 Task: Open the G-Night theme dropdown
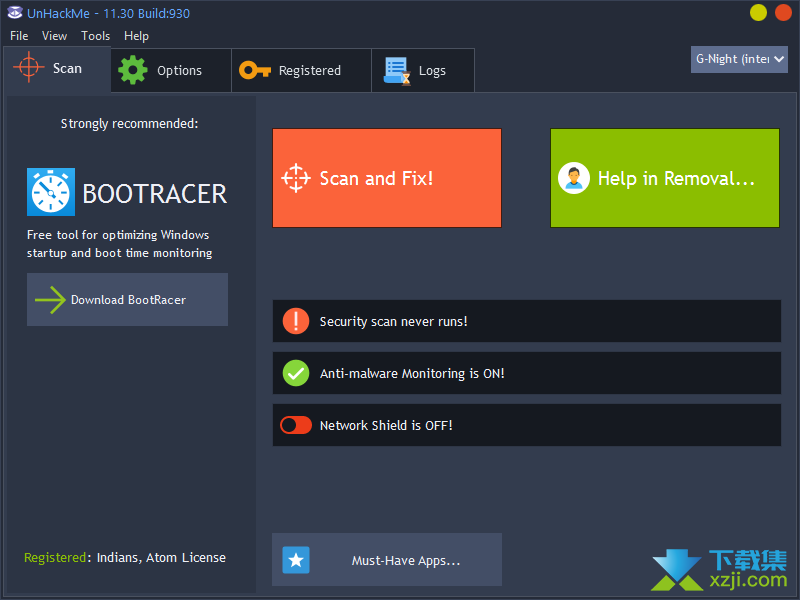pos(739,59)
